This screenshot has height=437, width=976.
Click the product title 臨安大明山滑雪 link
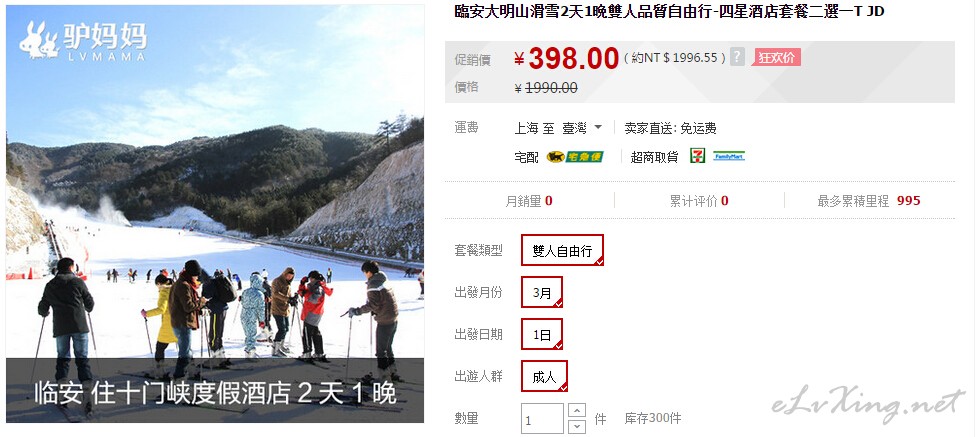669,11
